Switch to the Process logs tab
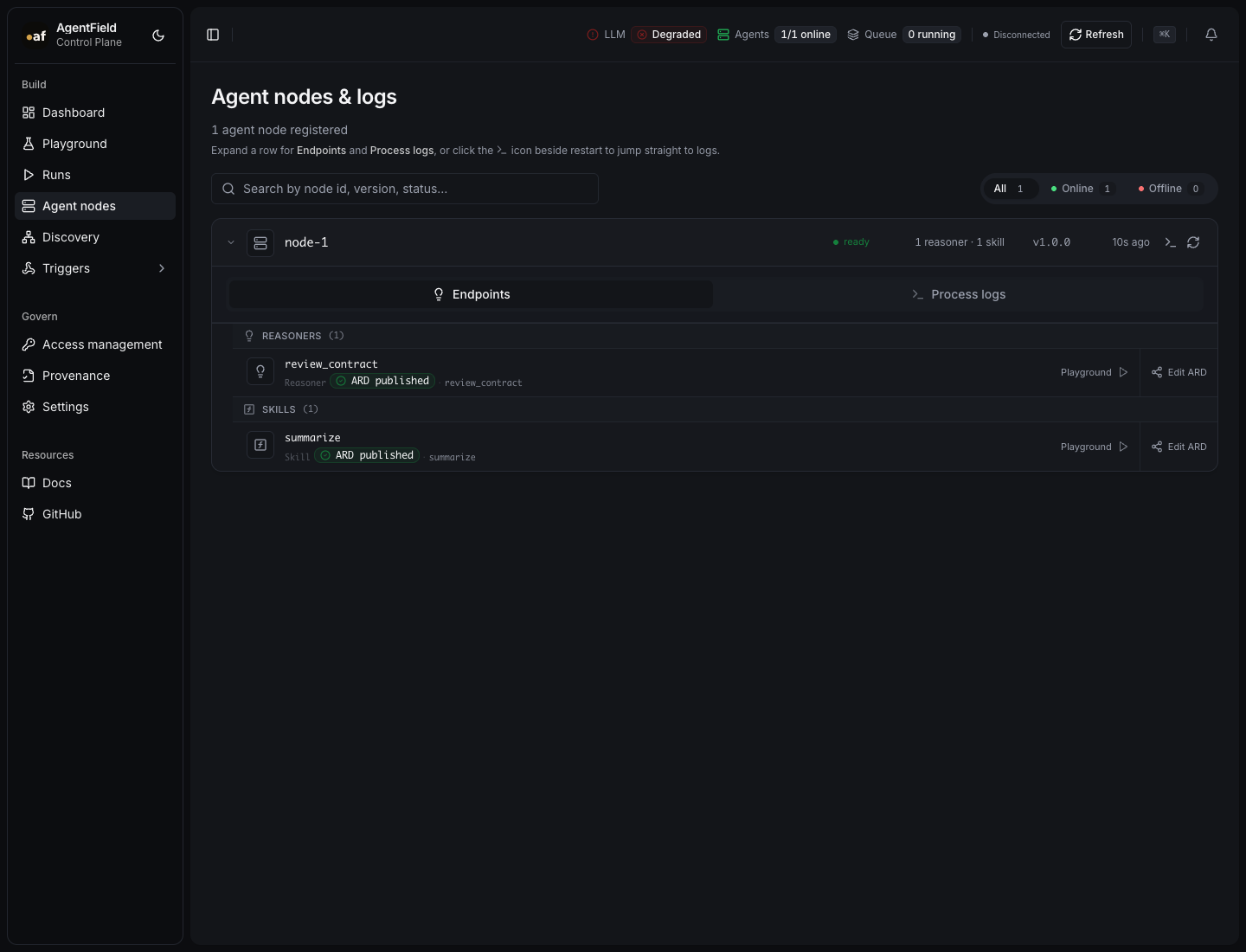 click(x=959, y=294)
